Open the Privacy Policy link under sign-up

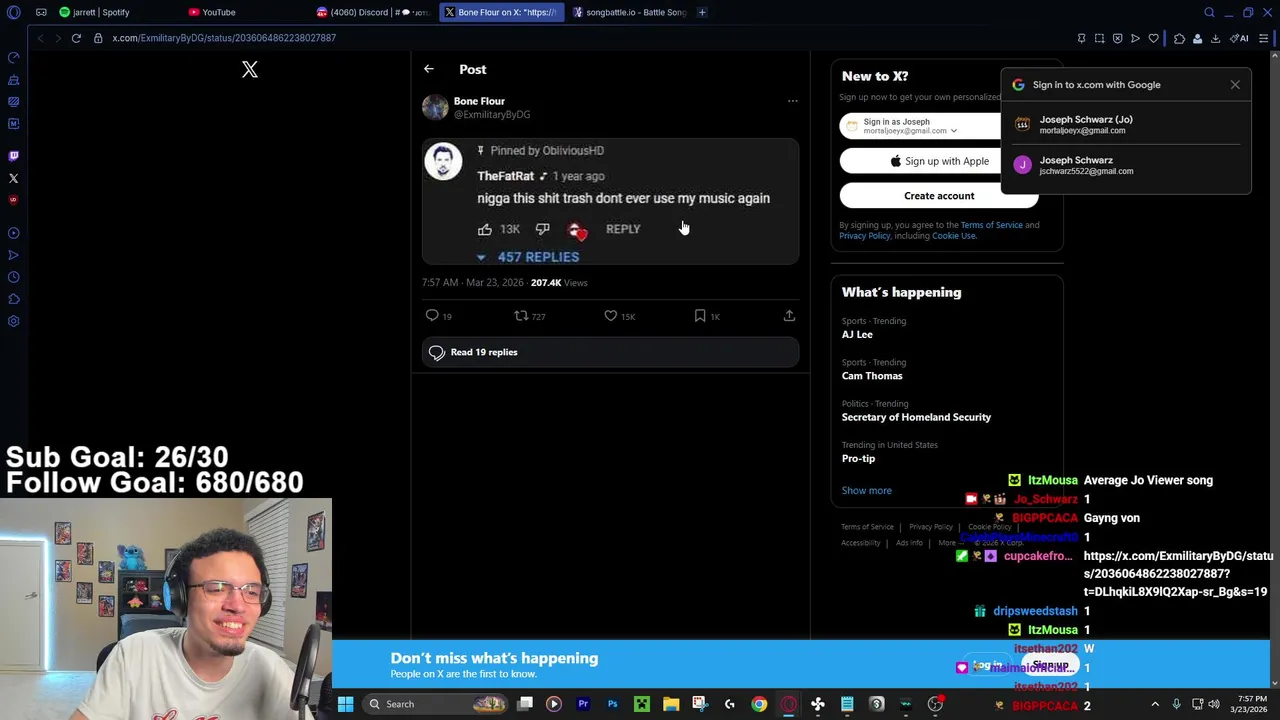click(864, 236)
